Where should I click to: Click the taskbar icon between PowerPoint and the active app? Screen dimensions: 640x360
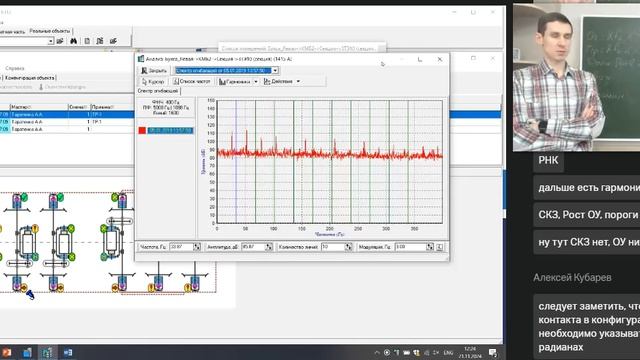(27, 353)
